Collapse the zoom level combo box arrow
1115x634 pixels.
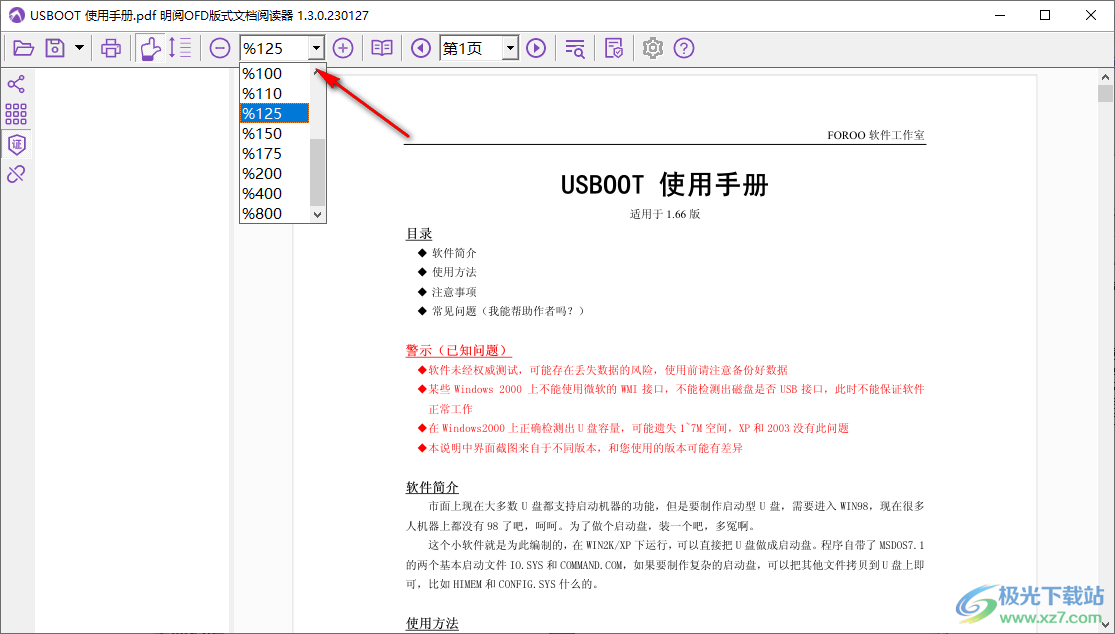pos(316,48)
